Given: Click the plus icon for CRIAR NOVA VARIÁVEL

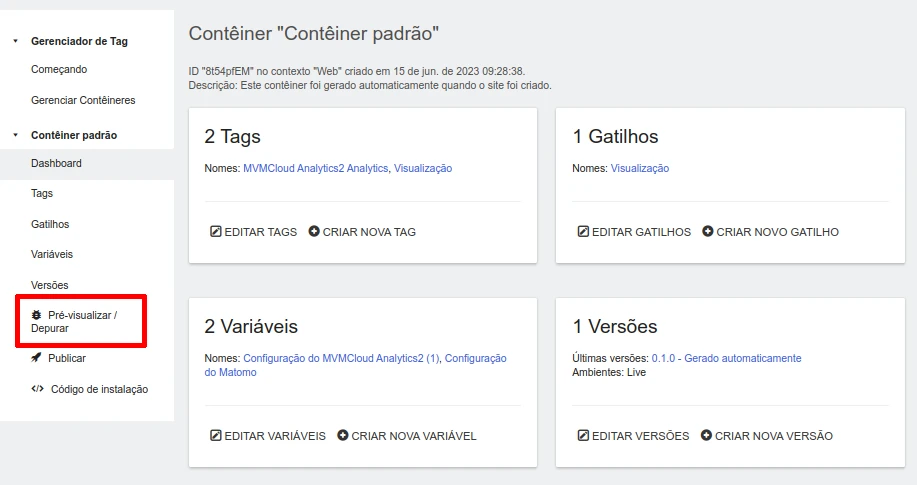Looking at the screenshot, I should point(343,436).
